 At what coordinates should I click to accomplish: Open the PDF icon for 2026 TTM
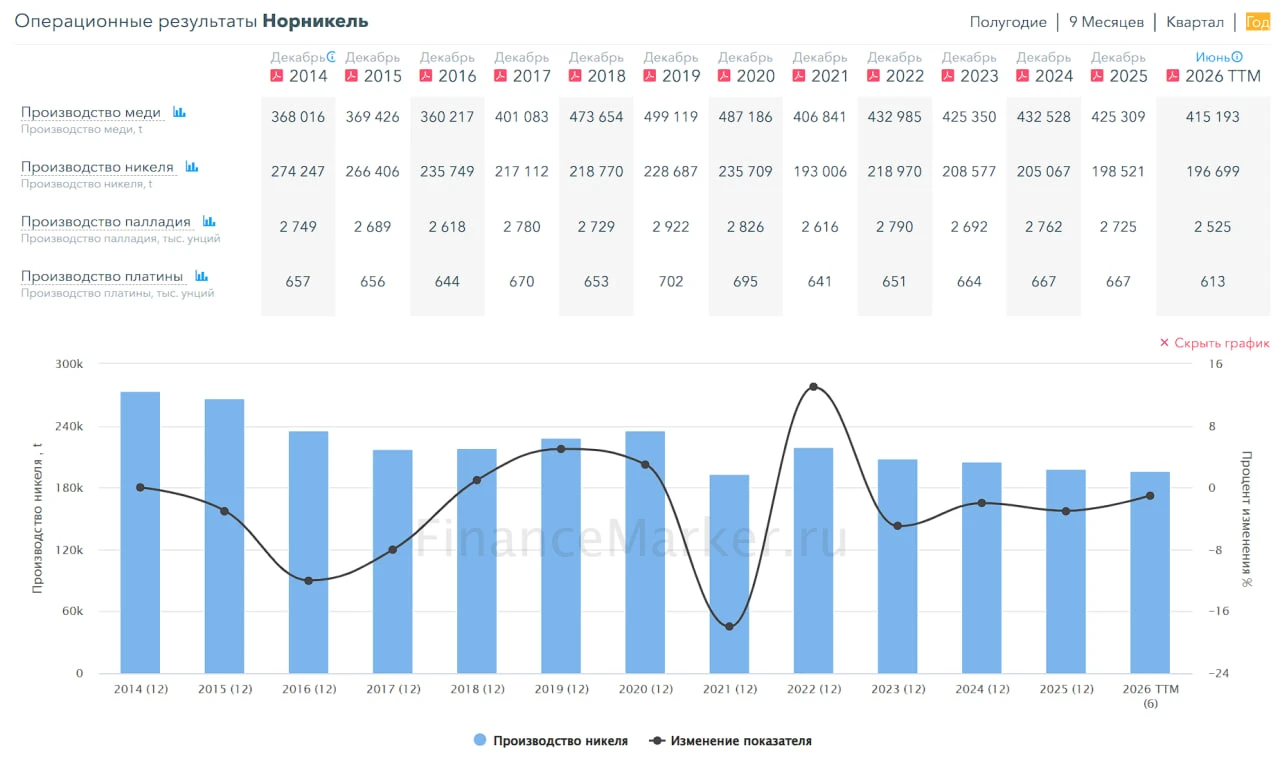1173,76
